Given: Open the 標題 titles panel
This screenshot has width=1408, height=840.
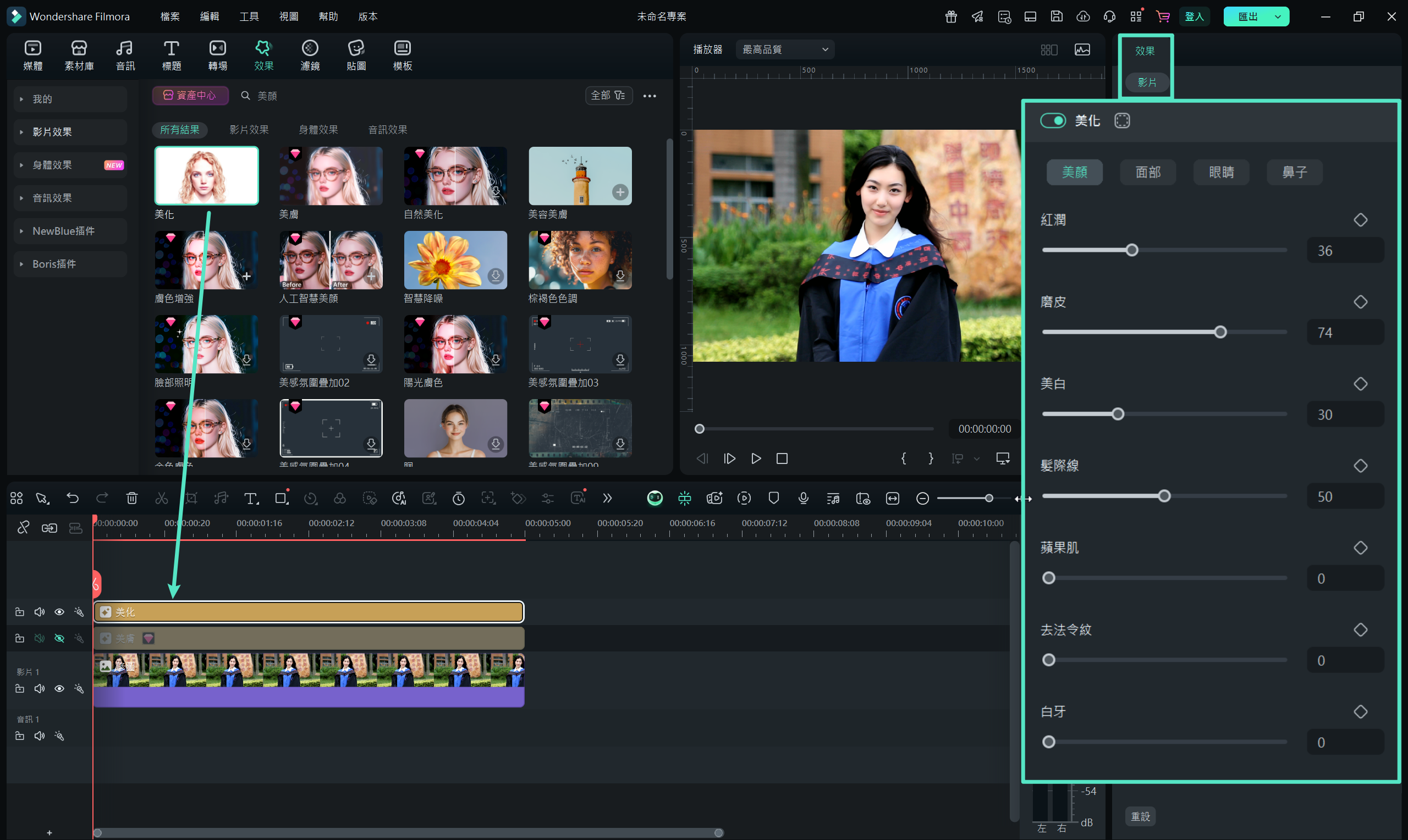Looking at the screenshot, I should coord(172,56).
